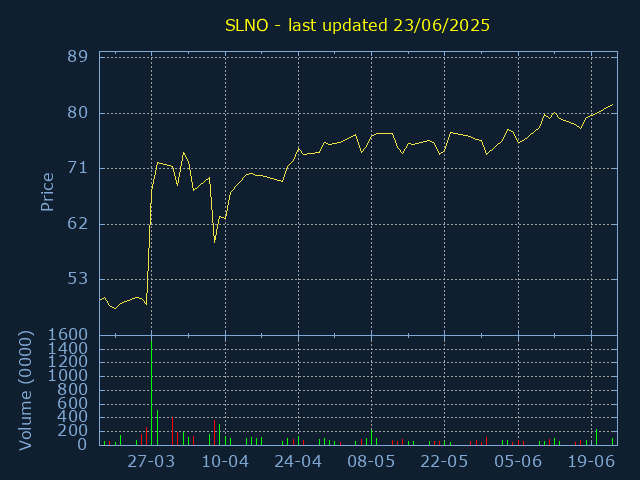The height and width of the screenshot is (480, 640).
Task: Click the vertical 'Price' axis title
Action: [x=47, y=192]
